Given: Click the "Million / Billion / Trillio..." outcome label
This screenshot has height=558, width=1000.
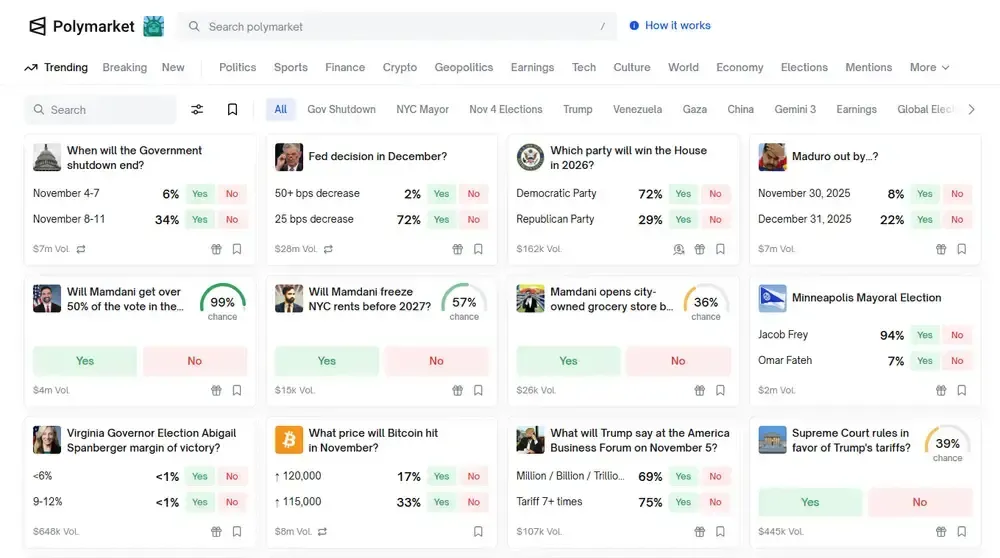Looking at the screenshot, I should (x=570, y=476).
